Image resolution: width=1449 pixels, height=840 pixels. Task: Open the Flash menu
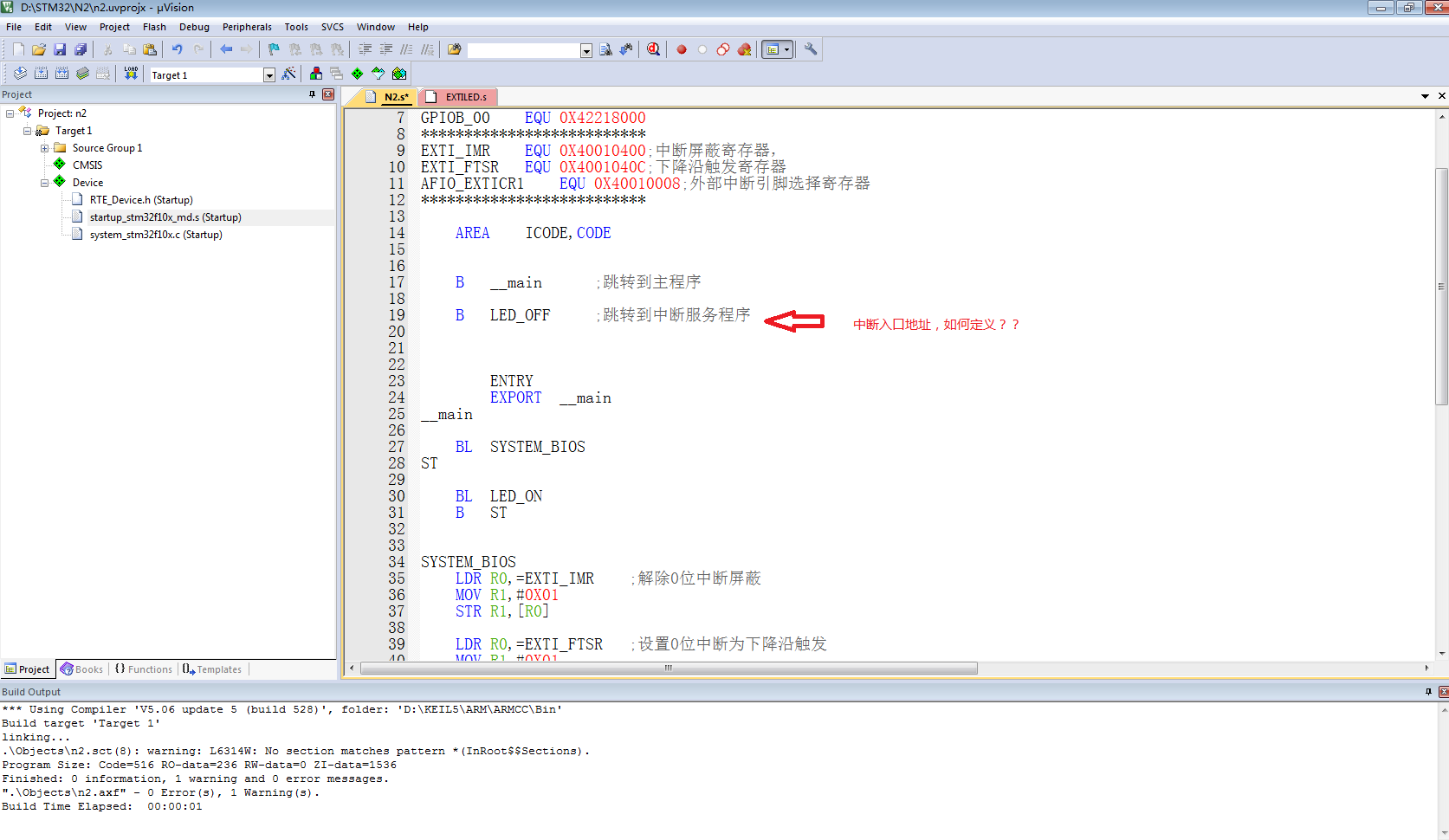(x=154, y=27)
